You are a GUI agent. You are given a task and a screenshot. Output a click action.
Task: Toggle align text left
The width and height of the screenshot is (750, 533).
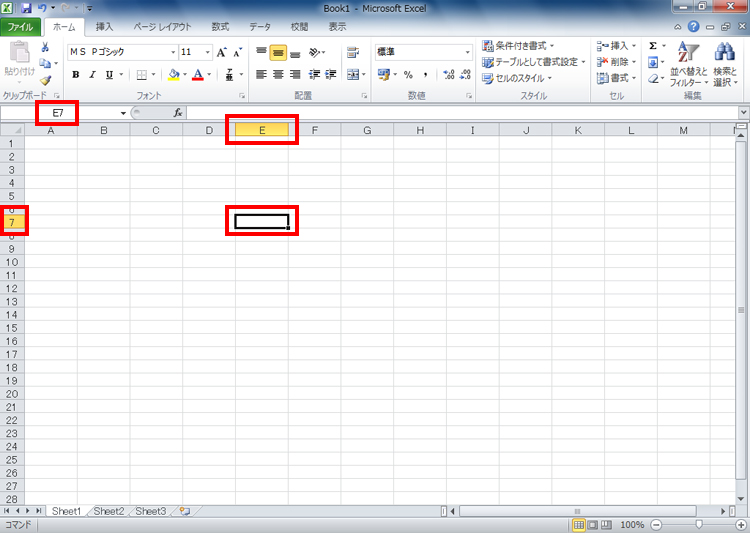pos(261,75)
